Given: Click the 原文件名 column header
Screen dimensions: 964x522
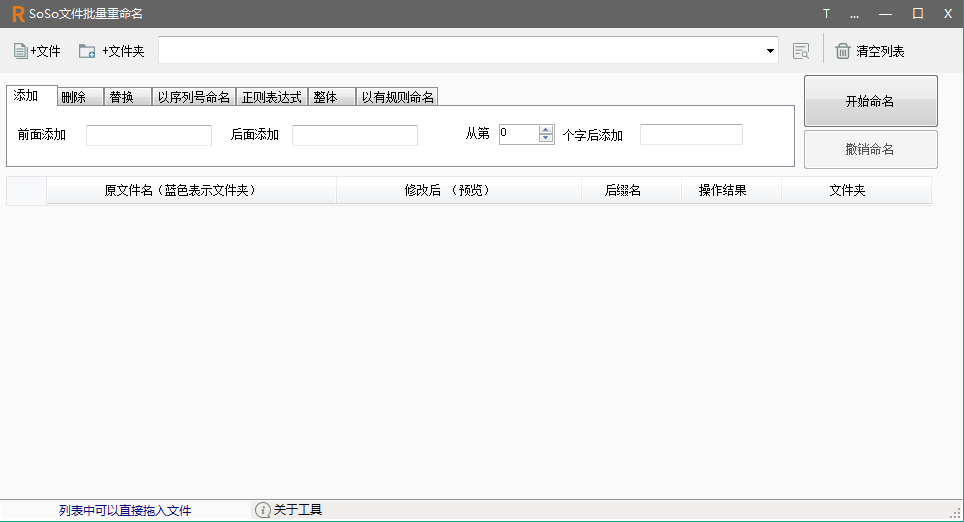Looking at the screenshot, I should 180,190.
